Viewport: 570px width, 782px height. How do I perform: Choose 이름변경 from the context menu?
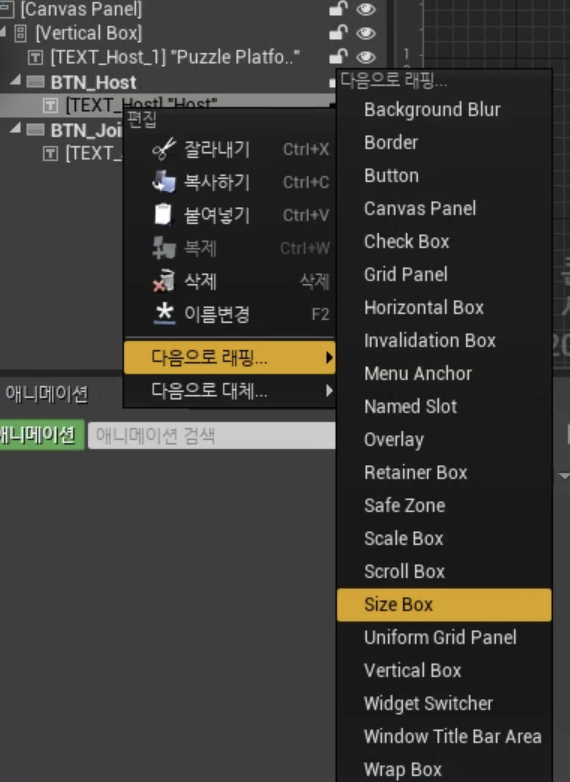pyautogui.click(x=230, y=314)
